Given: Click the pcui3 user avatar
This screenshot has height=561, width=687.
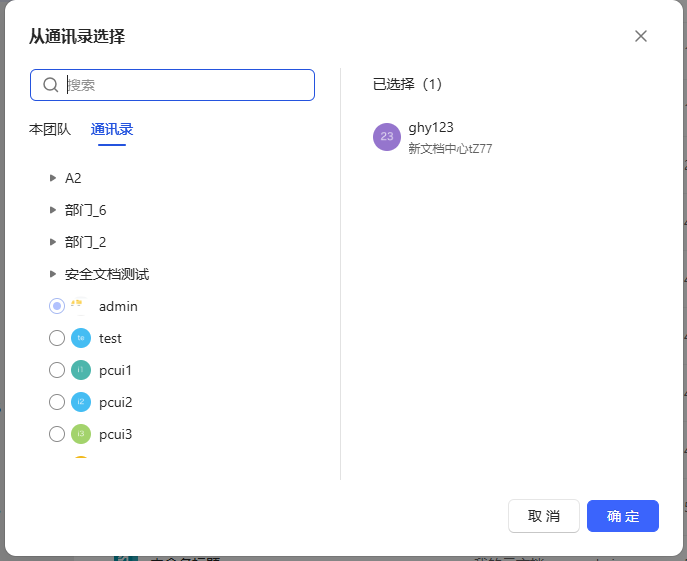Looking at the screenshot, I should (x=81, y=434).
